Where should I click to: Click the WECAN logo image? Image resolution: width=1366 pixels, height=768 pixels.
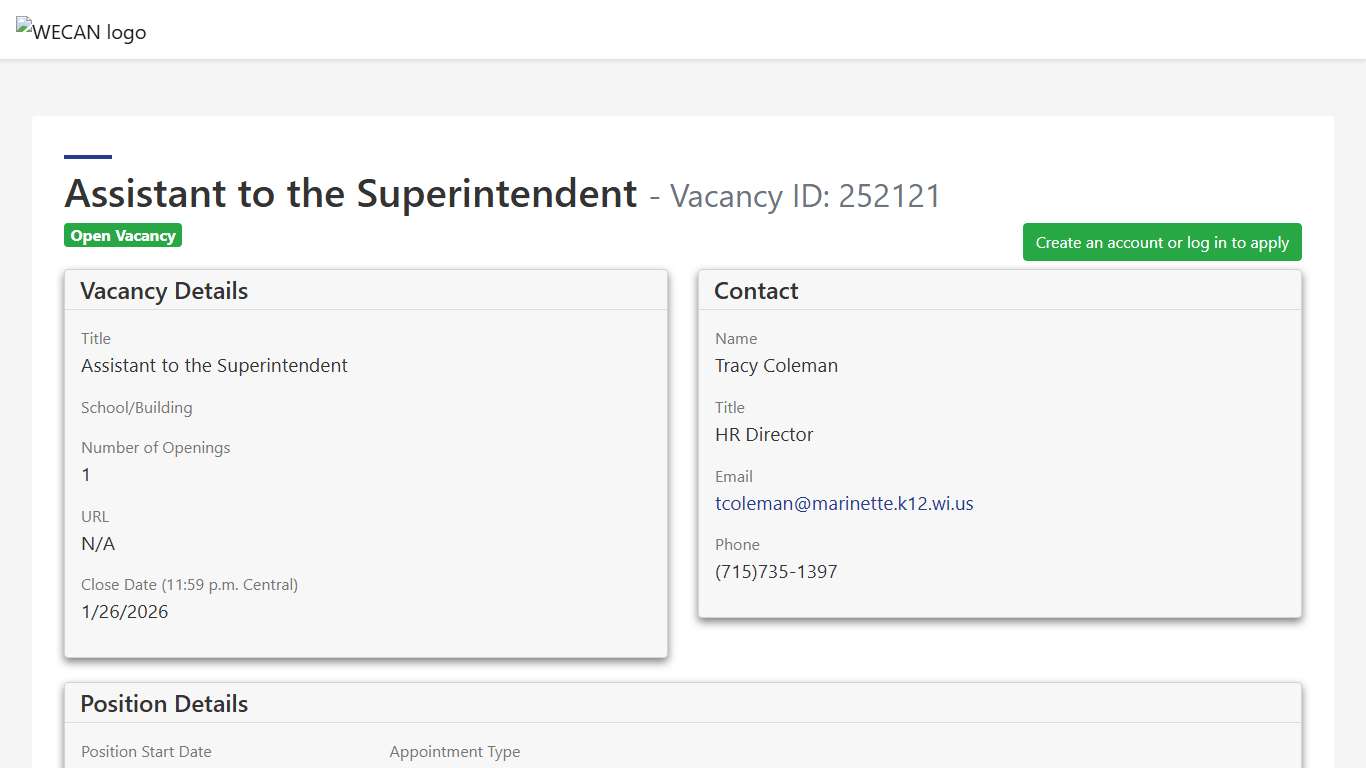tap(81, 31)
